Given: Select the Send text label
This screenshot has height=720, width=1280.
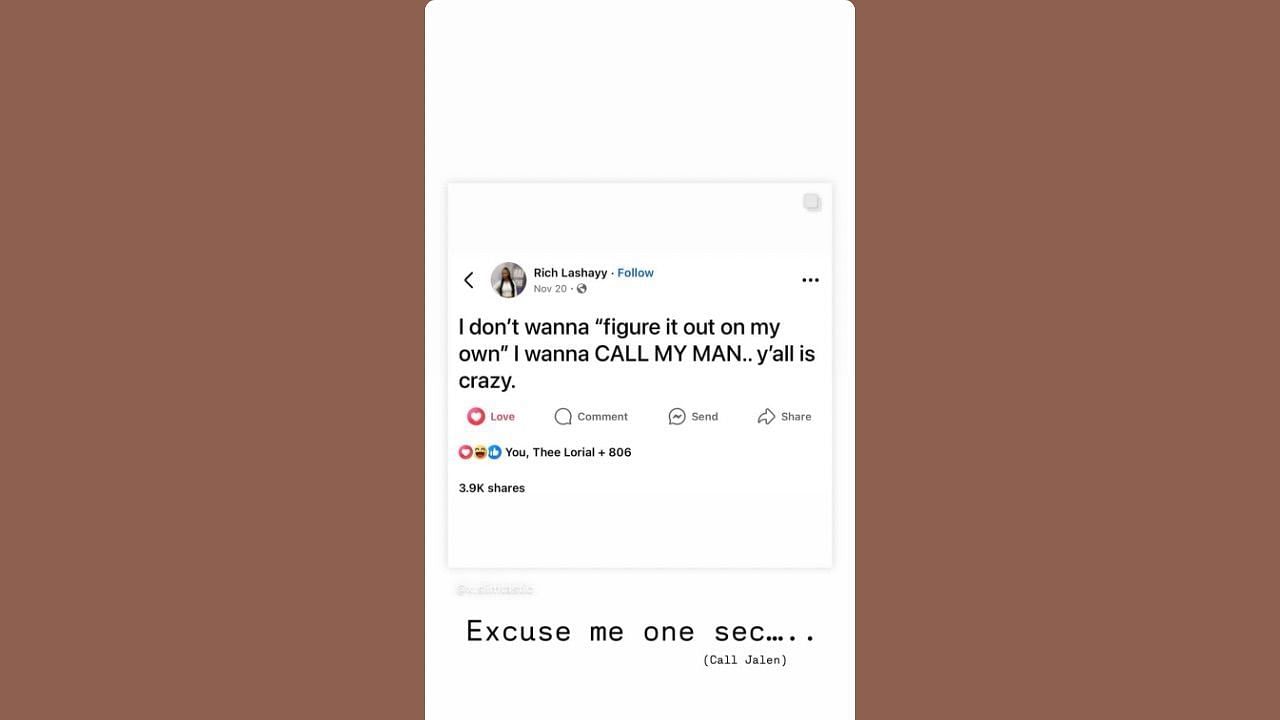Looking at the screenshot, I should [x=704, y=417].
